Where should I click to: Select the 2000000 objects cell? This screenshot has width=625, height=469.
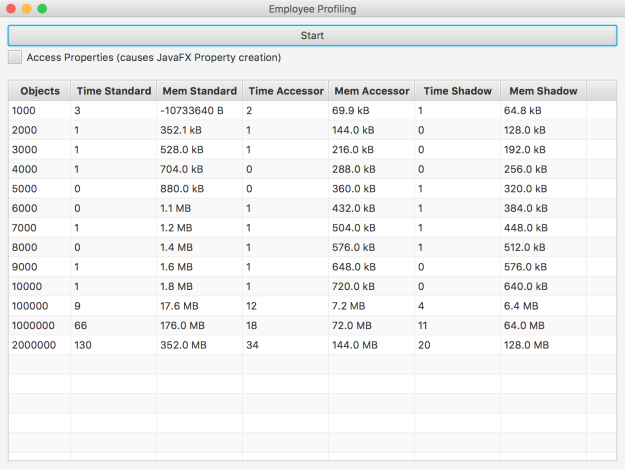pyautogui.click(x=39, y=345)
